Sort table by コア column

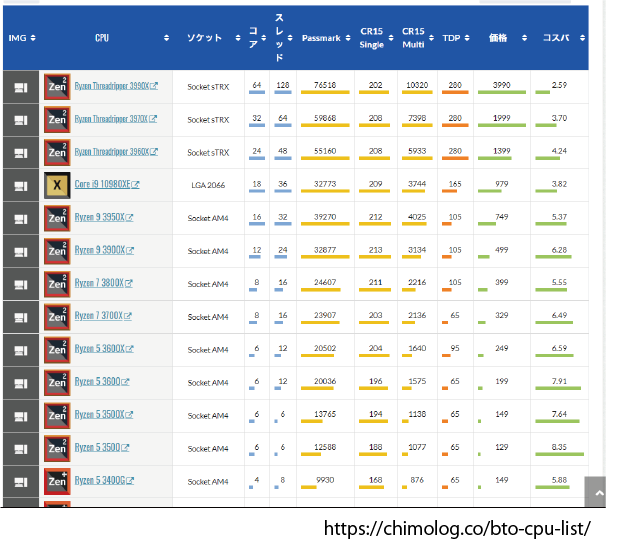click(264, 38)
